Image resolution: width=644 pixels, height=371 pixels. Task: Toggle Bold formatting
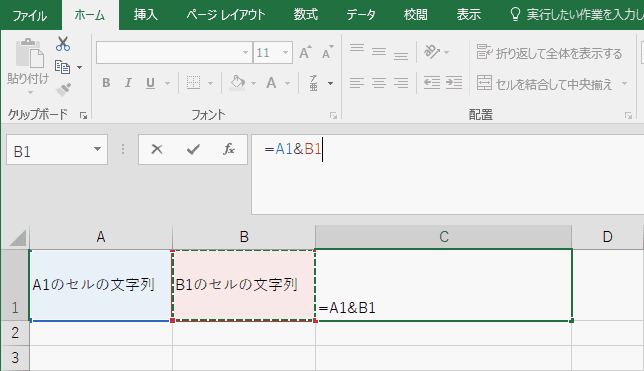(106, 83)
